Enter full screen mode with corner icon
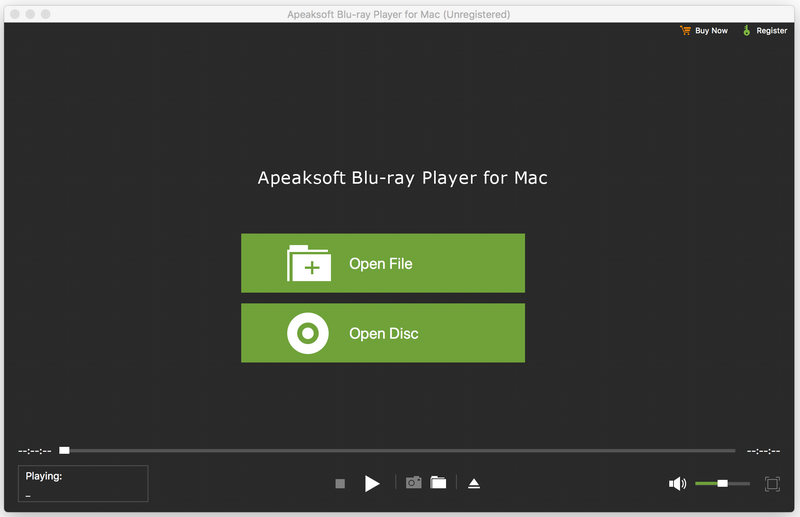 [772, 483]
